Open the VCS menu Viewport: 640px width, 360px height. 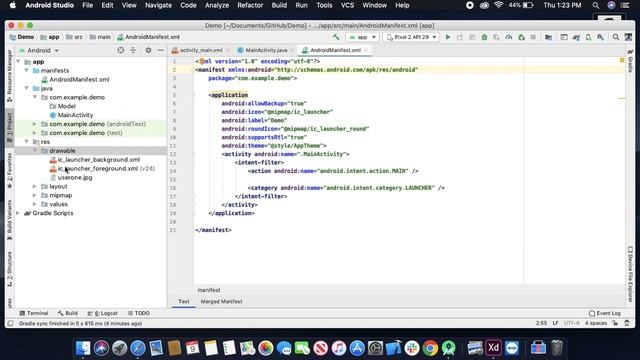(x=347, y=5)
